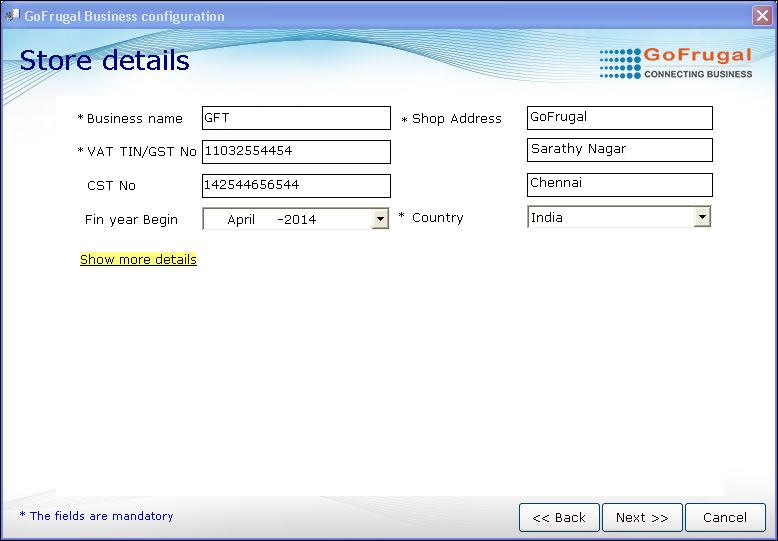Click the VAT TIN/GST No label
778x541 pixels.
(x=141, y=152)
